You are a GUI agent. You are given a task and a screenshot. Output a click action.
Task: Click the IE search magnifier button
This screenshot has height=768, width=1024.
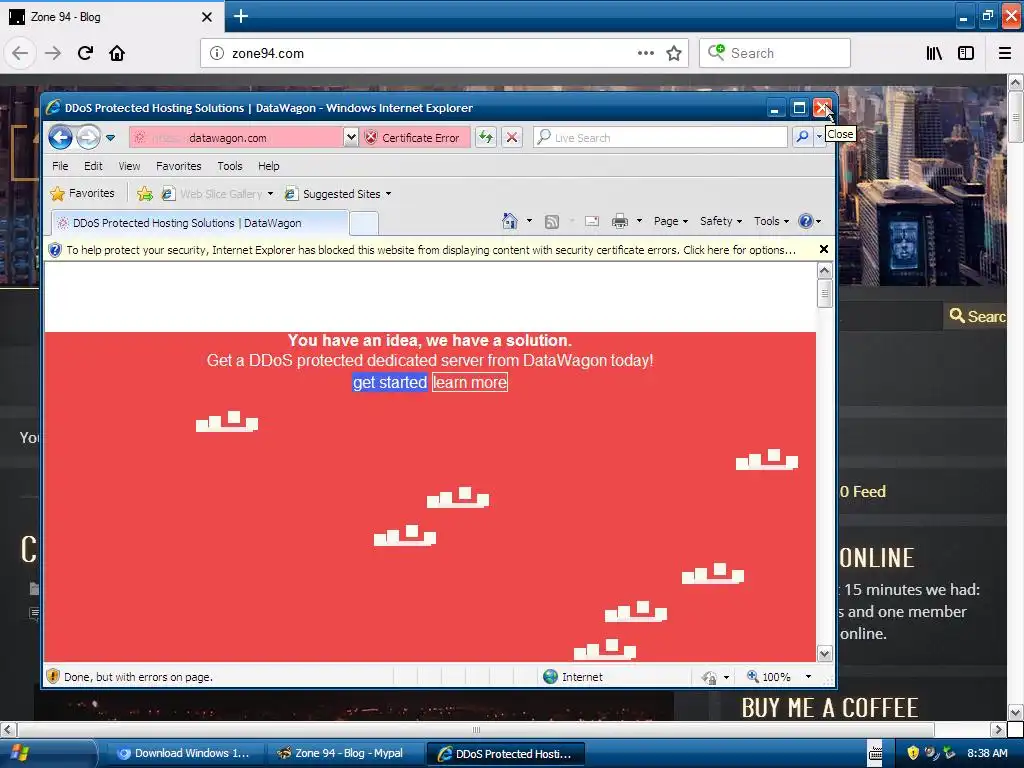click(803, 137)
